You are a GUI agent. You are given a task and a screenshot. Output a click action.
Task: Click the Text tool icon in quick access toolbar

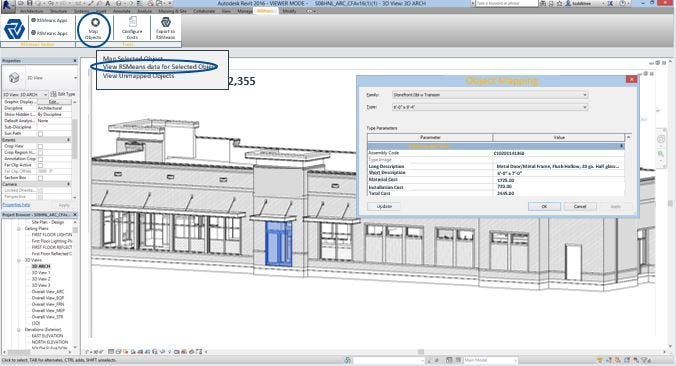click(x=108, y=3)
